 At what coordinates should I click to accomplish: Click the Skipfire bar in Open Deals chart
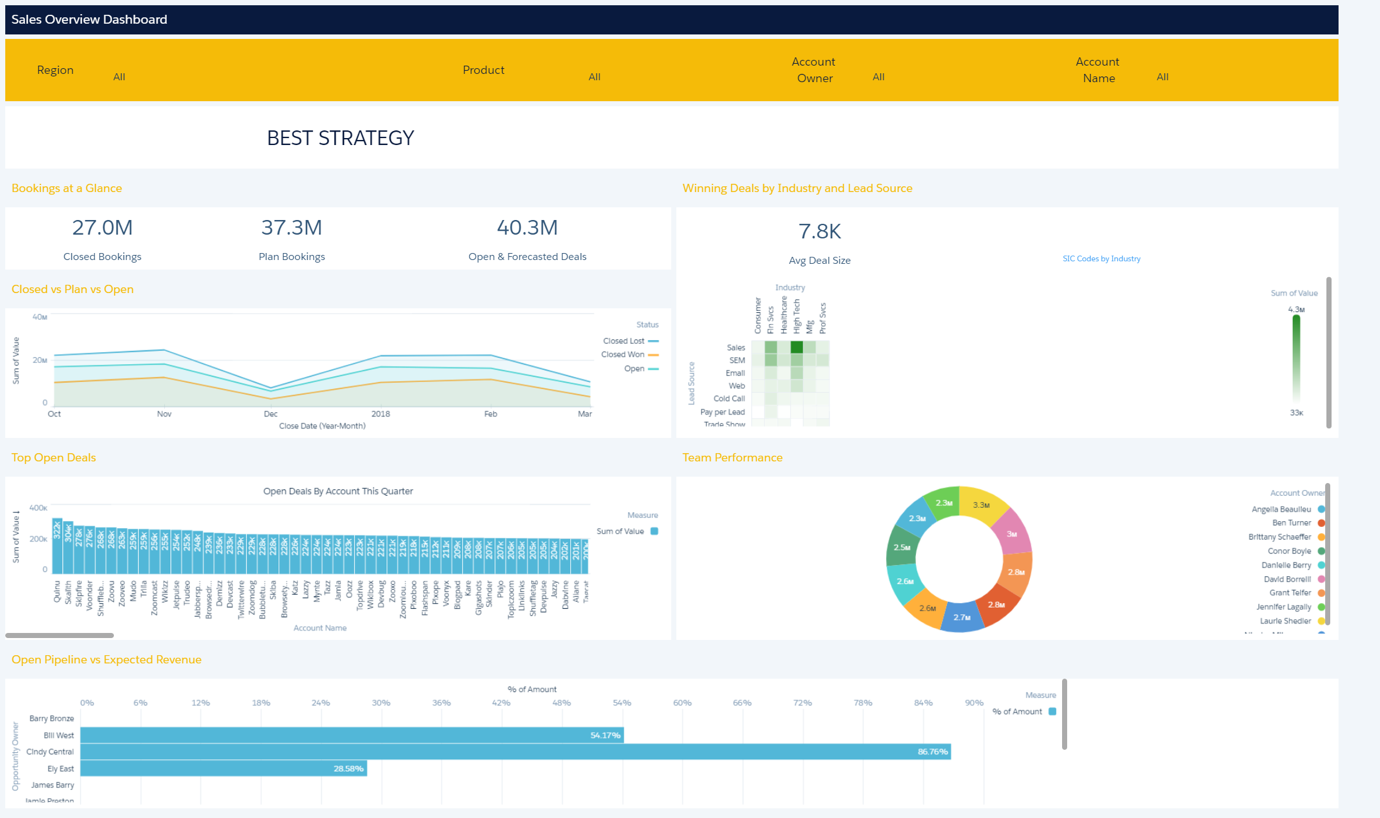pyautogui.click(x=80, y=550)
